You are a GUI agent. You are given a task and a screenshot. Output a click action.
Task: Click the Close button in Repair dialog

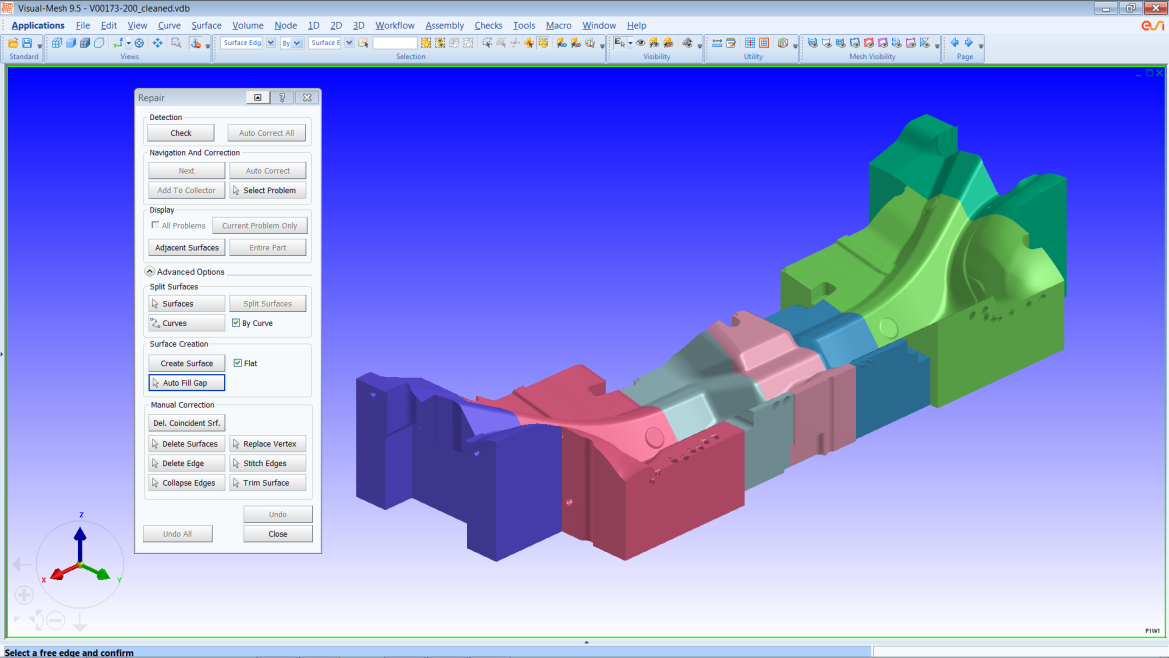point(277,534)
